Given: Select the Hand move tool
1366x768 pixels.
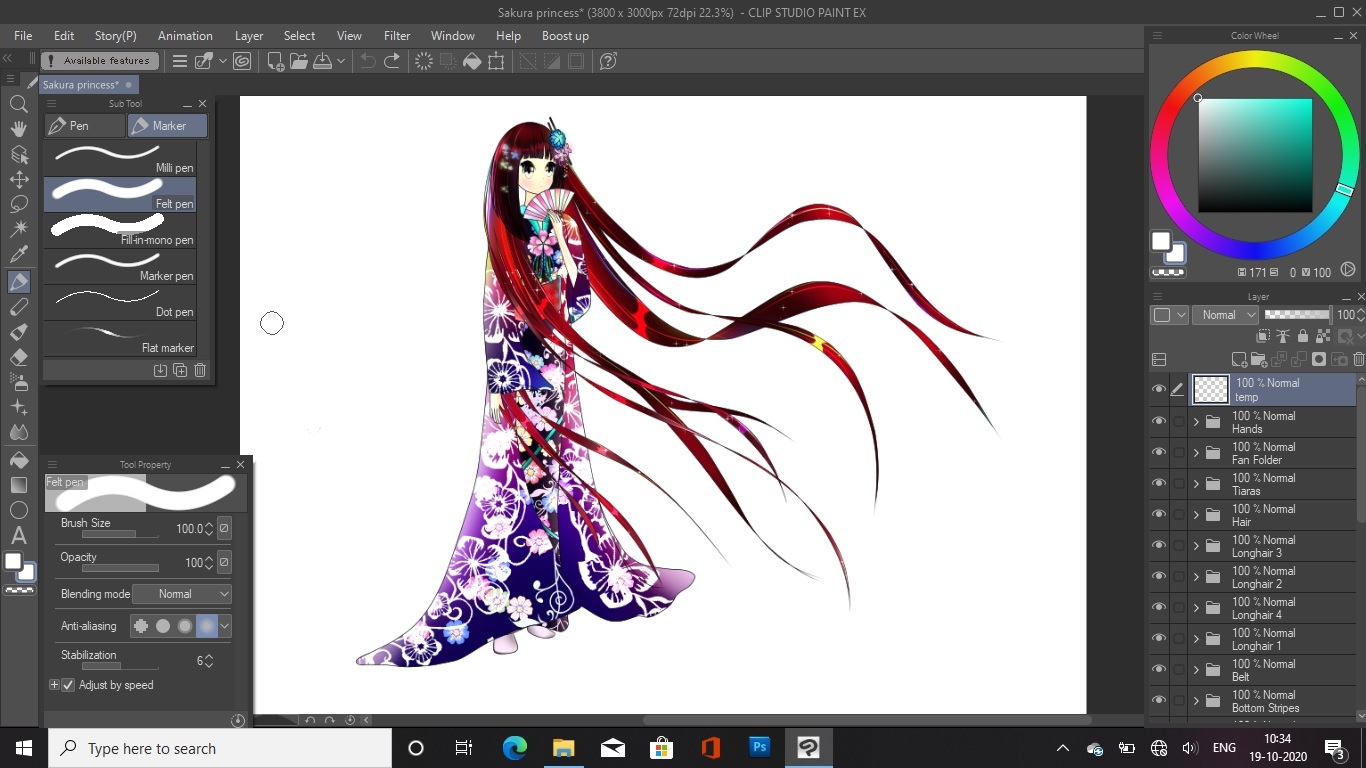Looking at the screenshot, I should click(x=18, y=129).
